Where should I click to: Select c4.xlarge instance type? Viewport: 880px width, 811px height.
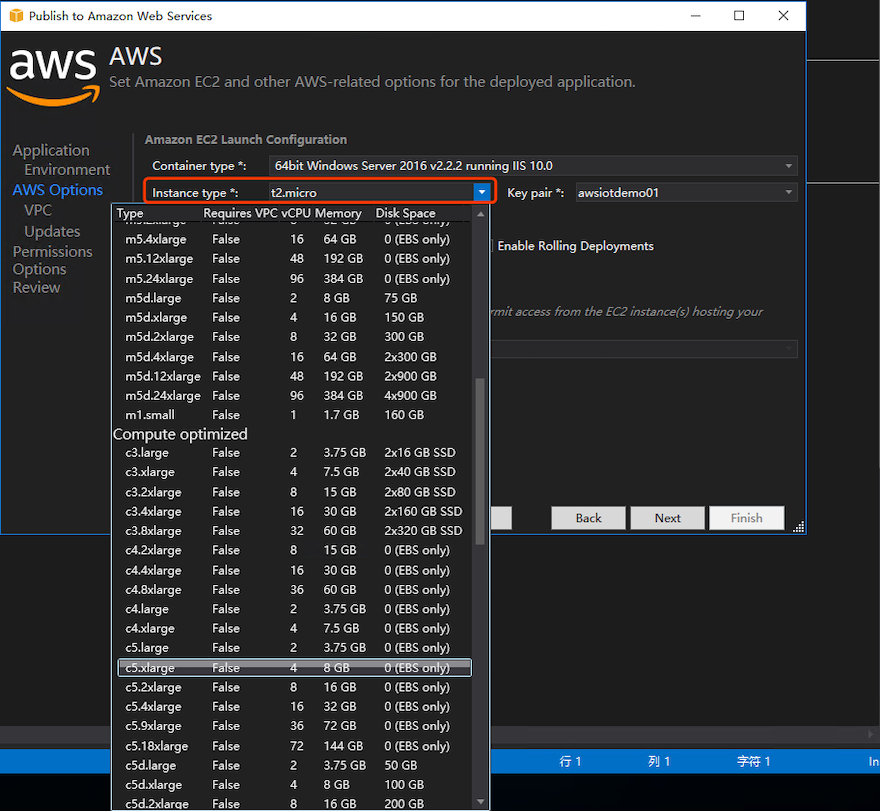295,628
